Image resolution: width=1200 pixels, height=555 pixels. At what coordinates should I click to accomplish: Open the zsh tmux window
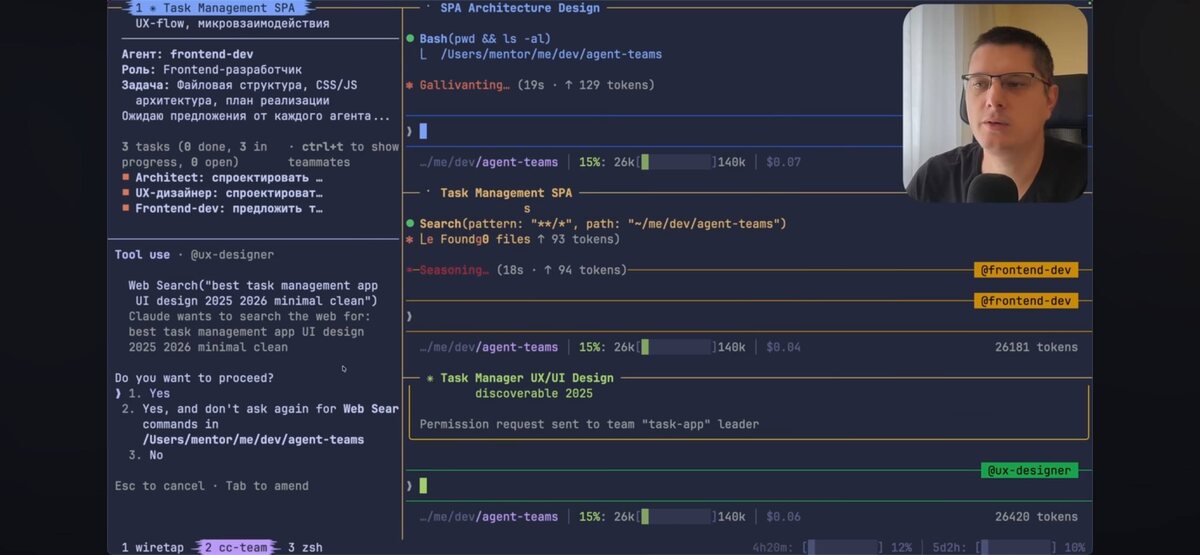pyautogui.click(x=305, y=547)
